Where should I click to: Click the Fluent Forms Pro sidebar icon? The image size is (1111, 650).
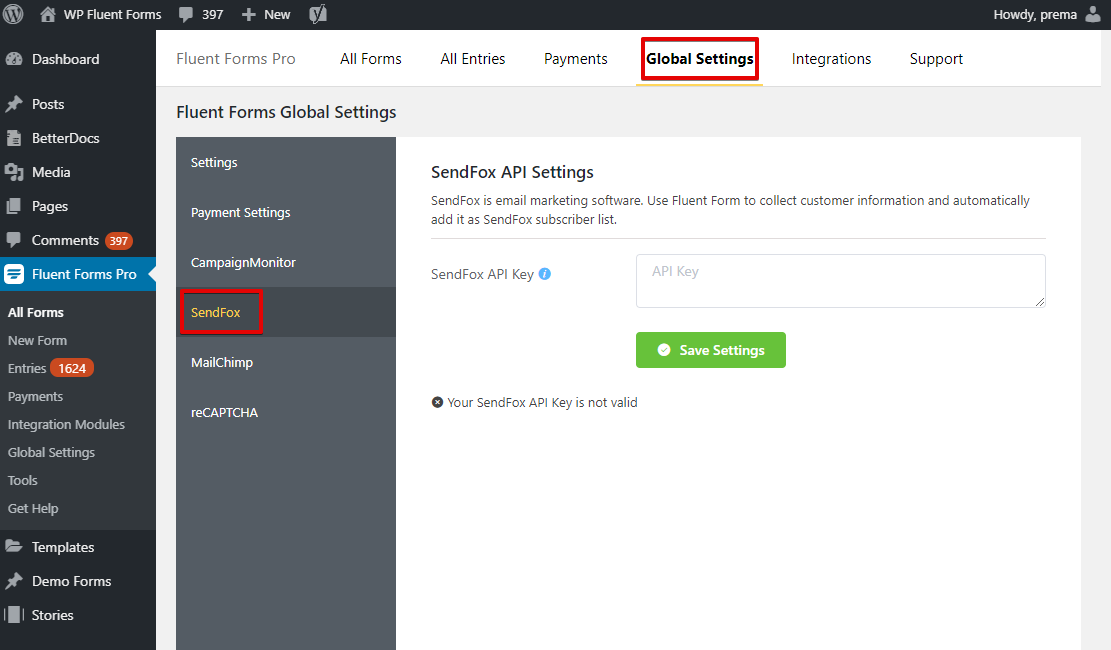tap(14, 274)
